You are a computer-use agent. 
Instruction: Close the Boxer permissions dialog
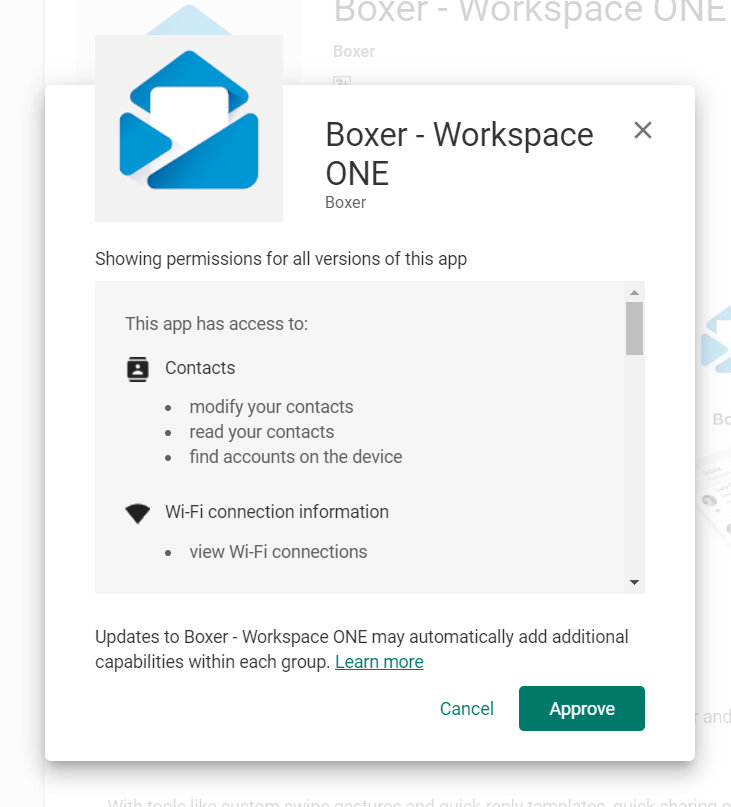point(642,130)
